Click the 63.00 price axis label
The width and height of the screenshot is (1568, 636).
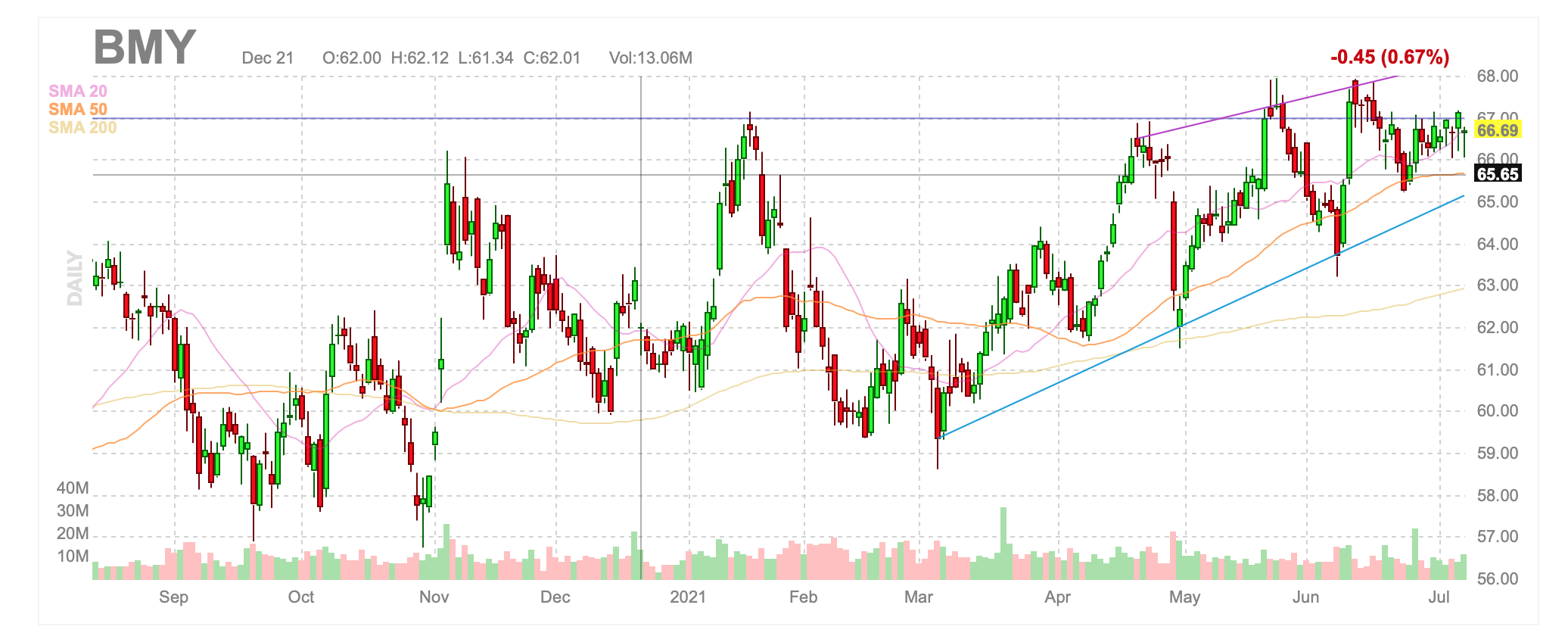[1498, 285]
